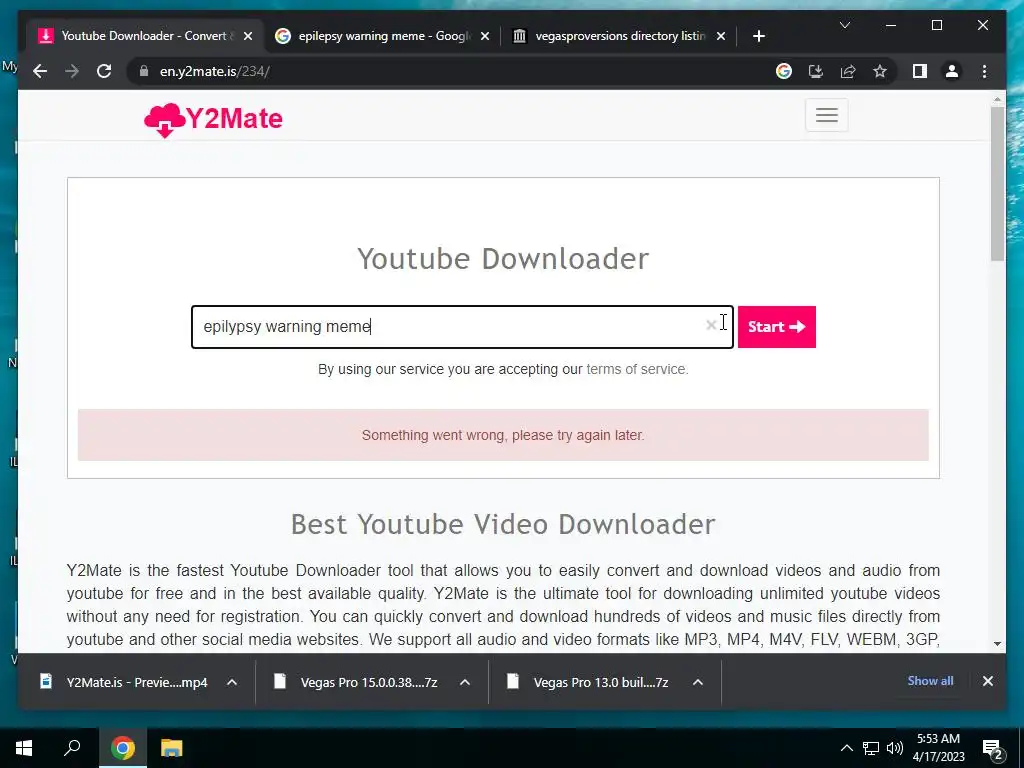This screenshot has width=1024, height=768.
Task: Click the page vertical scrollbar thumb
Action: [997, 184]
